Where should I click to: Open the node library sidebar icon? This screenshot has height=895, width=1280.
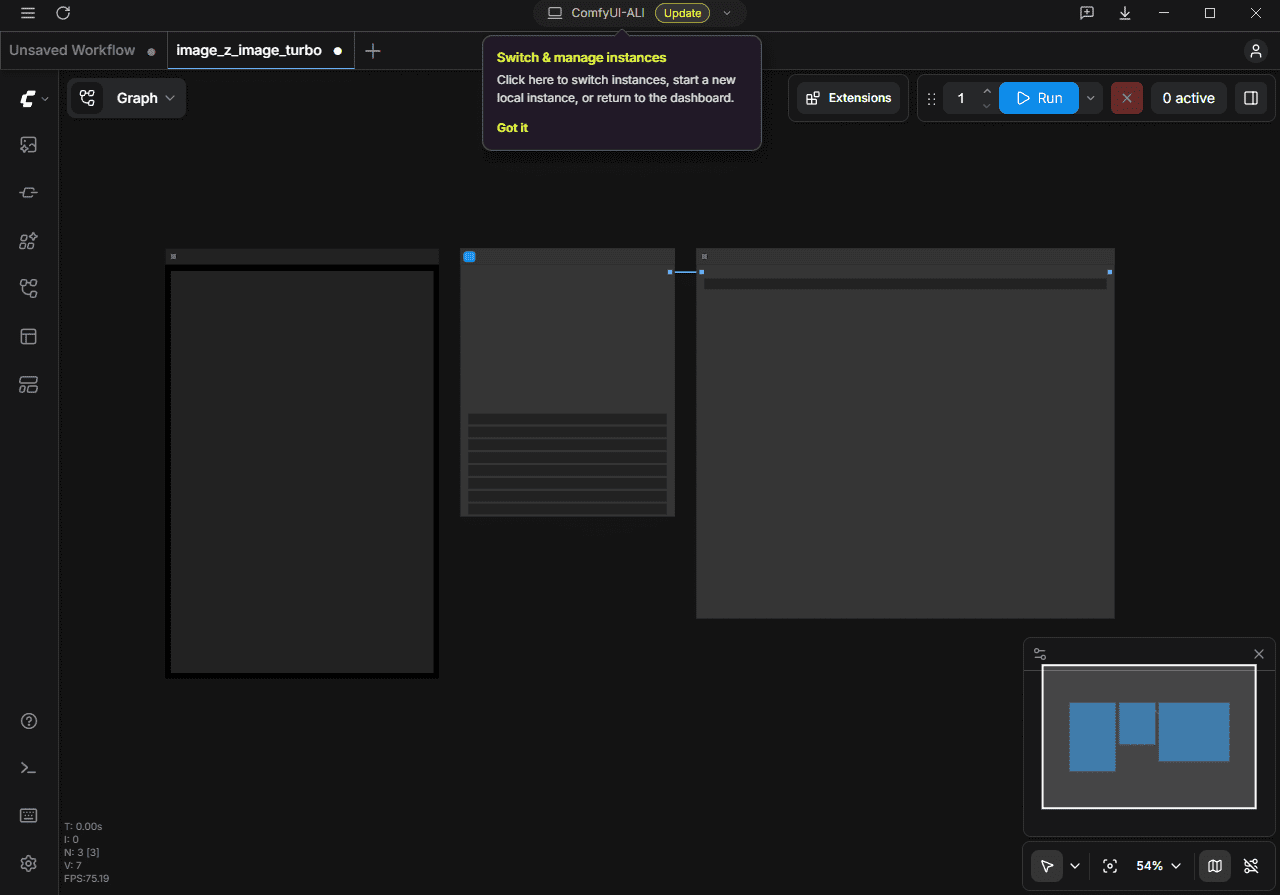click(x=29, y=193)
